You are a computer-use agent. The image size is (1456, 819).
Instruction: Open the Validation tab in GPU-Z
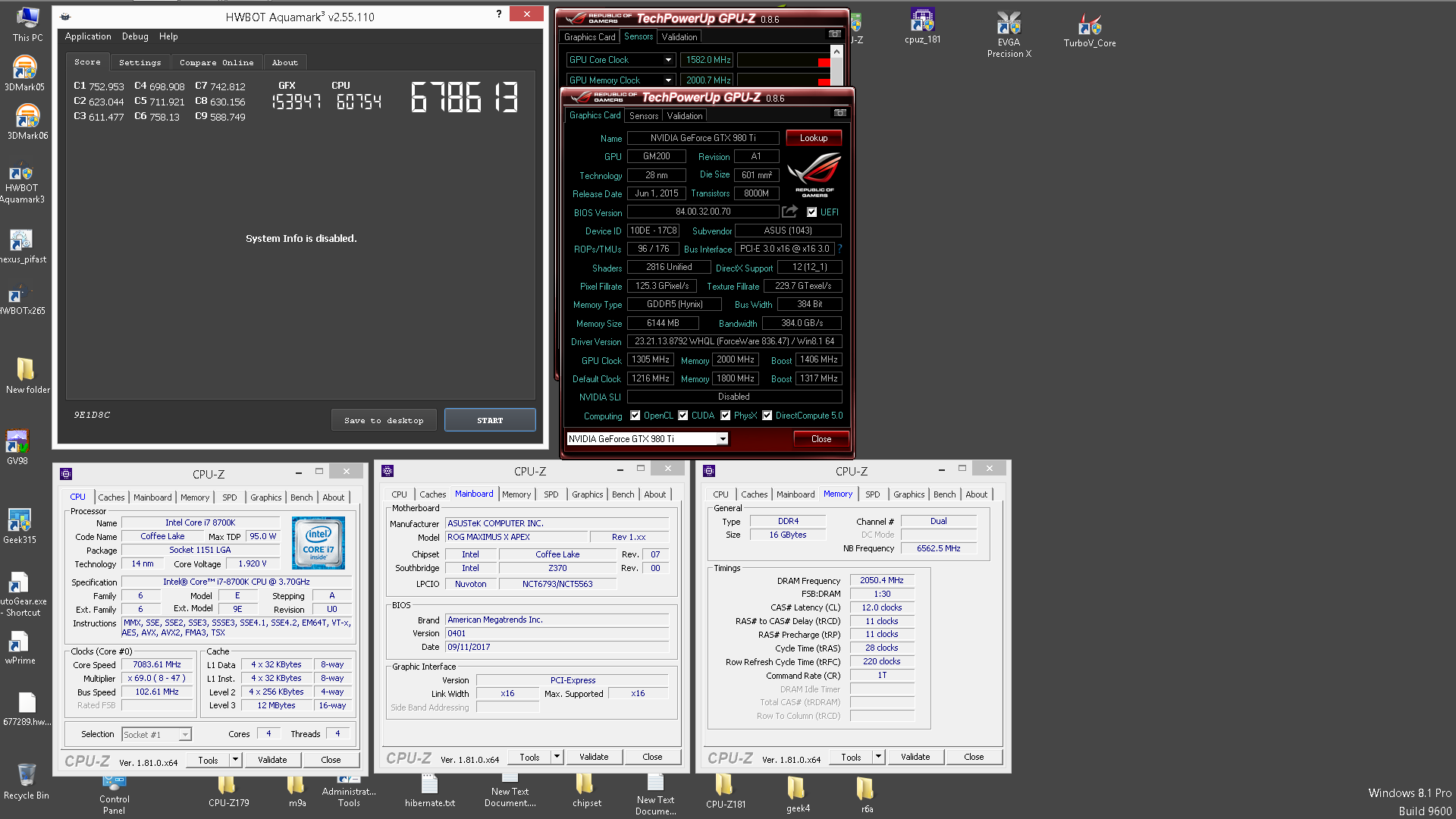click(x=685, y=116)
